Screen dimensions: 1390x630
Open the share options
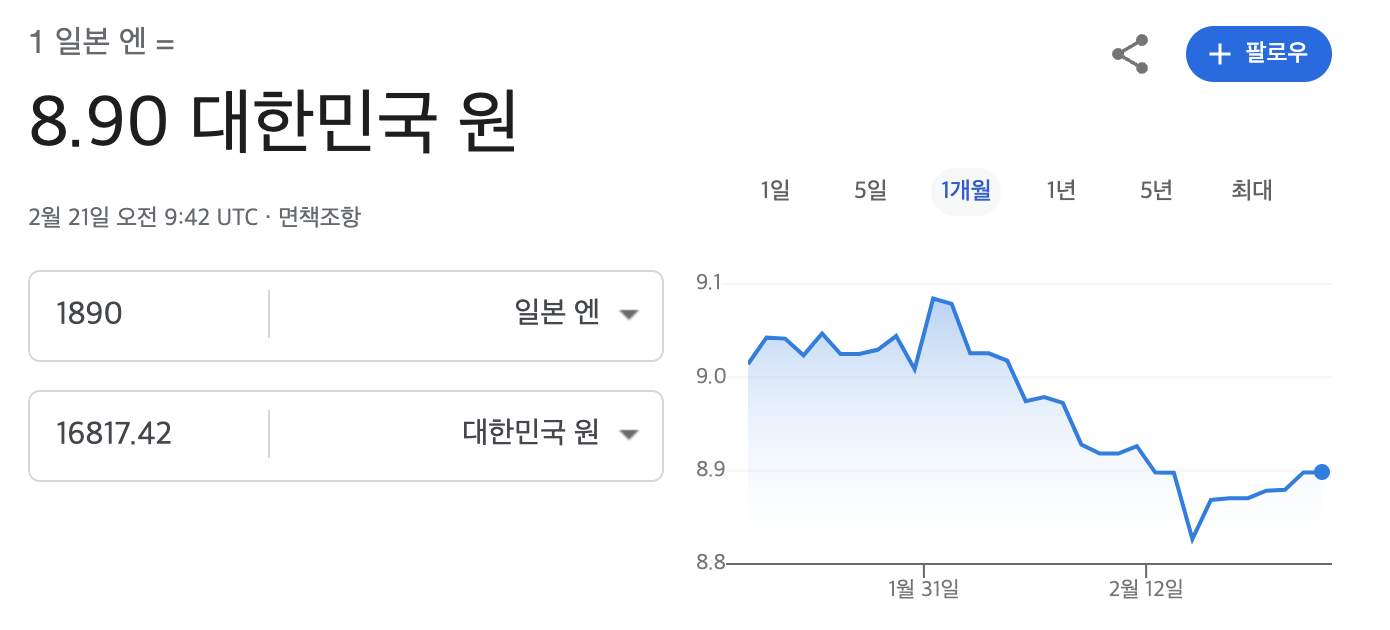coord(1129,55)
